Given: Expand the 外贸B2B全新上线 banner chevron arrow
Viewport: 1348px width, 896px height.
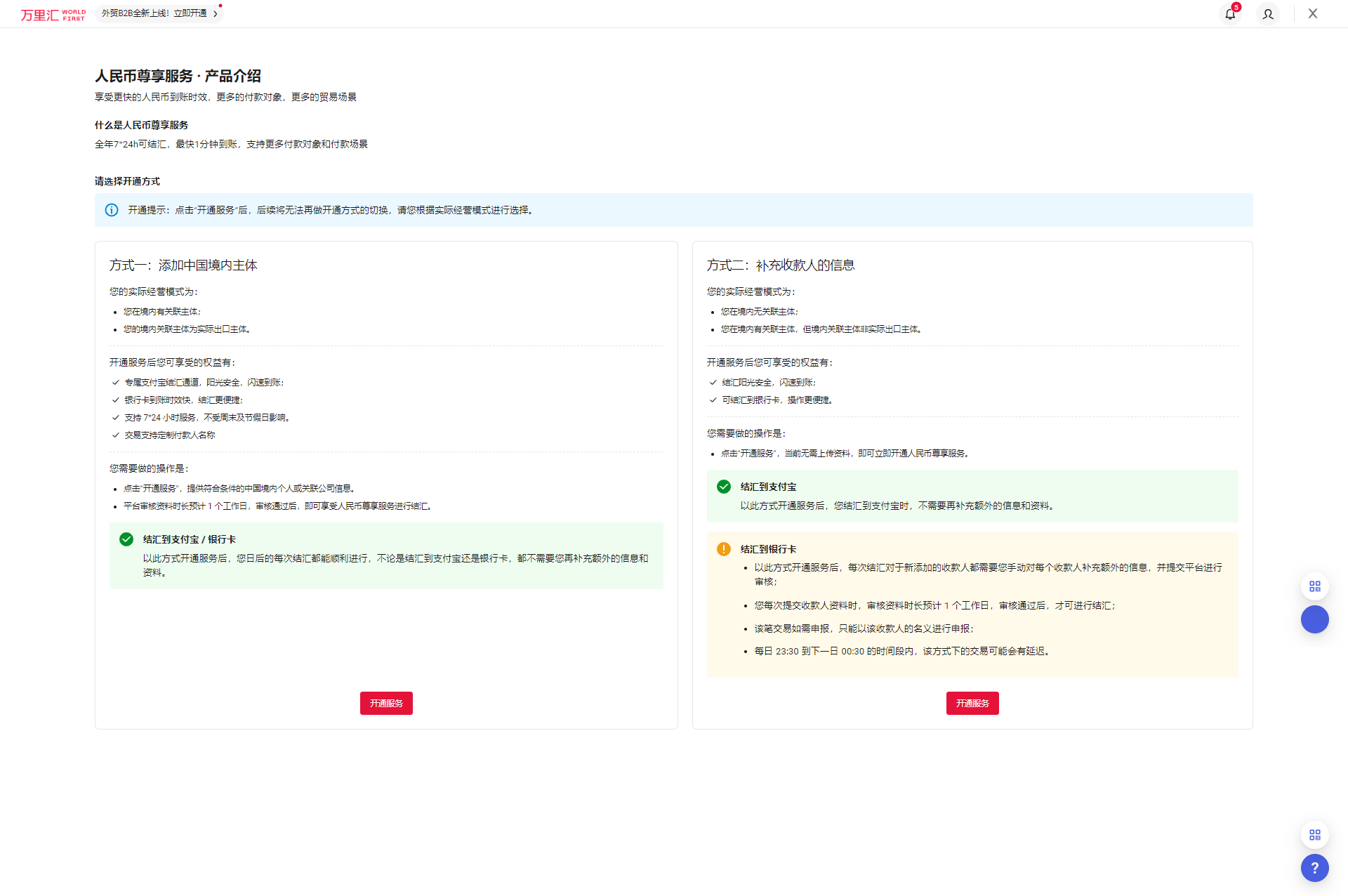Looking at the screenshot, I should (x=216, y=13).
